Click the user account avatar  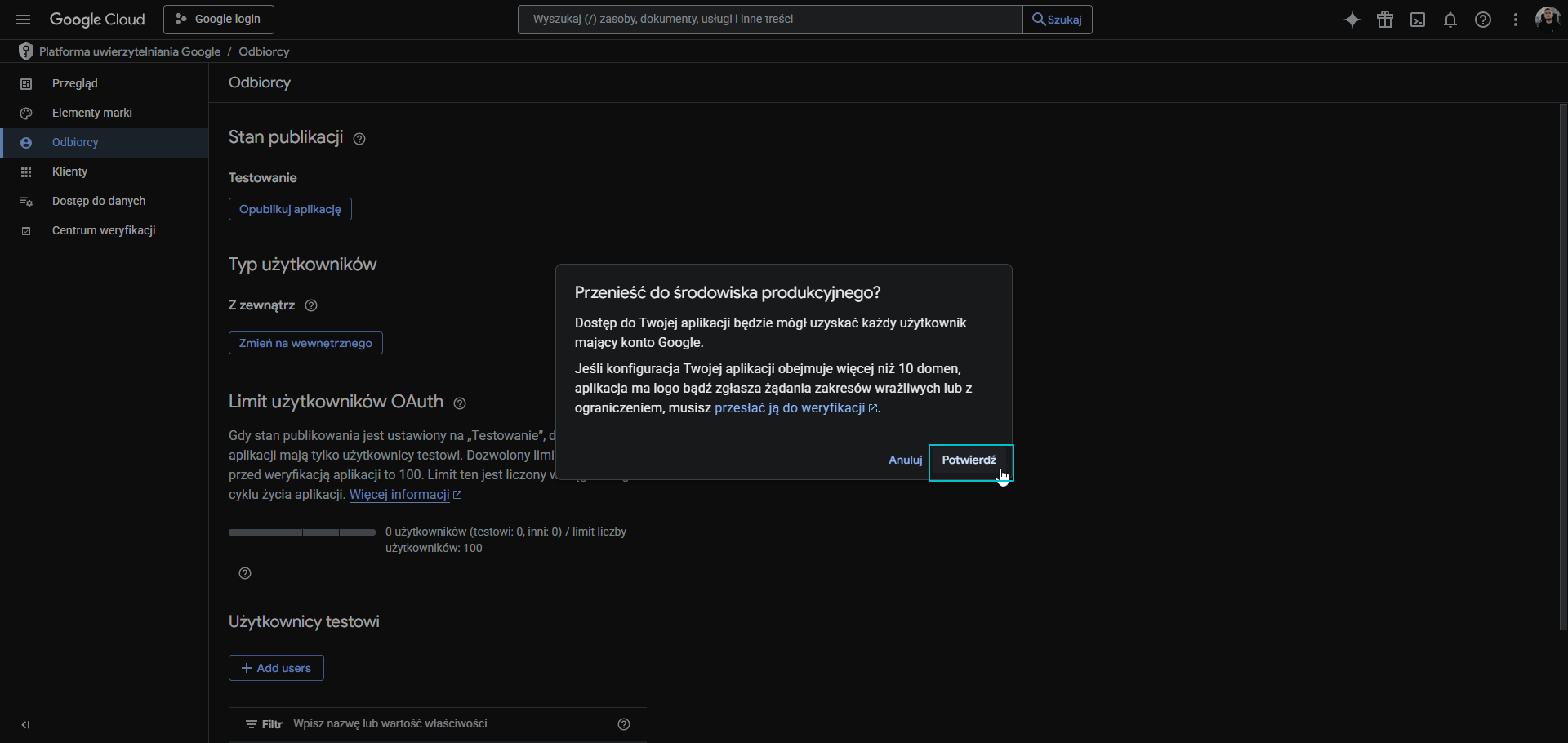click(1547, 18)
